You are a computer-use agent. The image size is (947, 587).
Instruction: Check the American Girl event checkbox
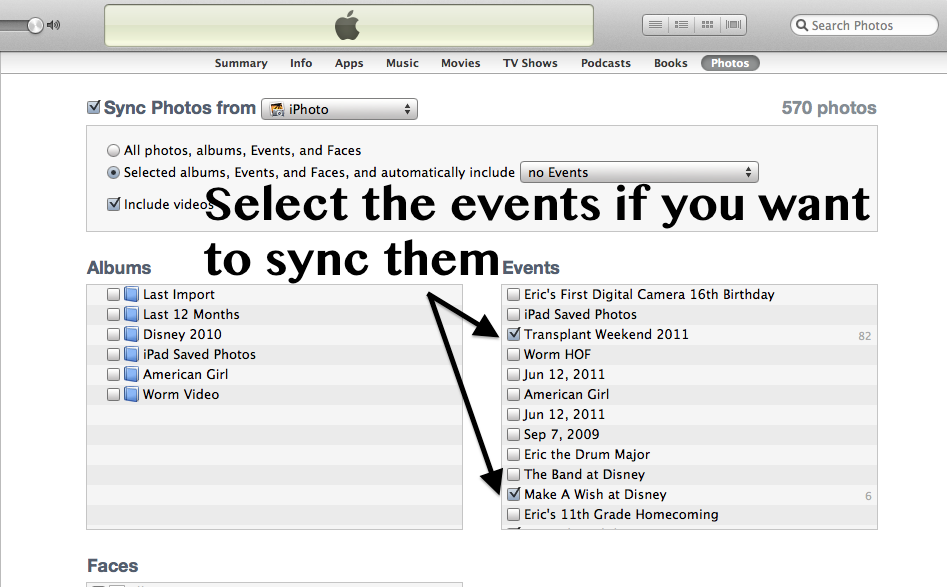[x=513, y=394]
